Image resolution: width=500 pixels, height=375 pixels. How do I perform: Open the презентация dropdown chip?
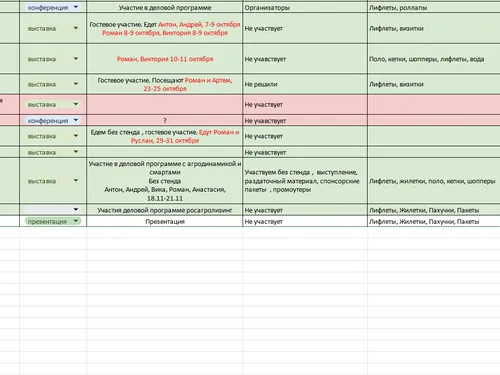pos(76,221)
